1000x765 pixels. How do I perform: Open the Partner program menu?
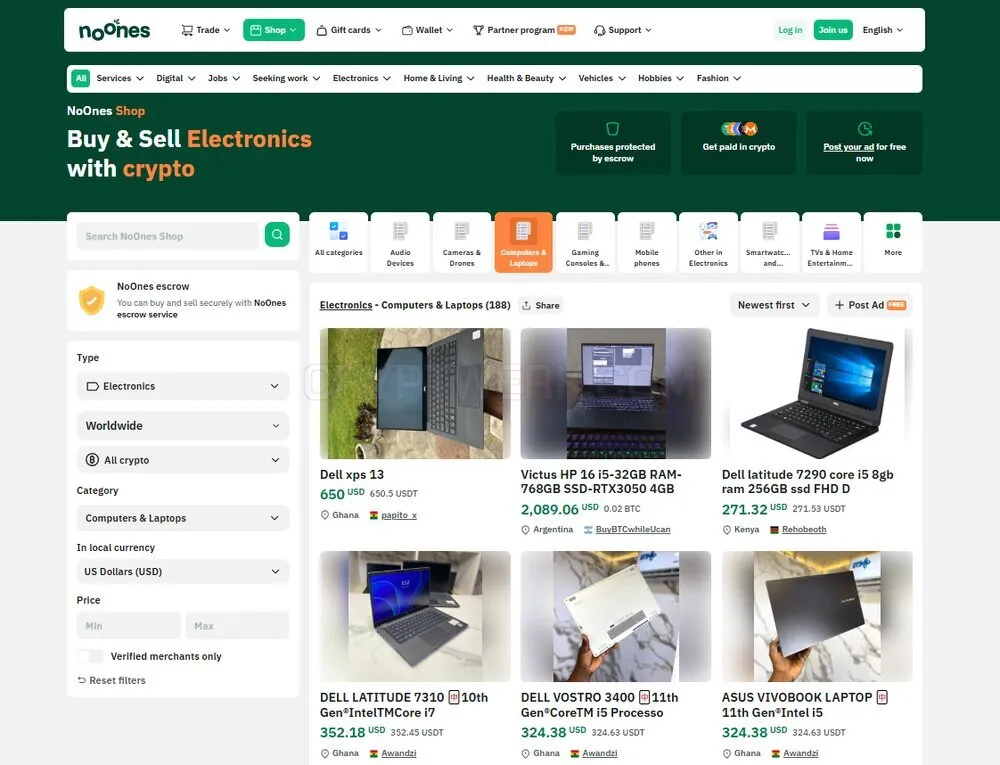pos(524,30)
